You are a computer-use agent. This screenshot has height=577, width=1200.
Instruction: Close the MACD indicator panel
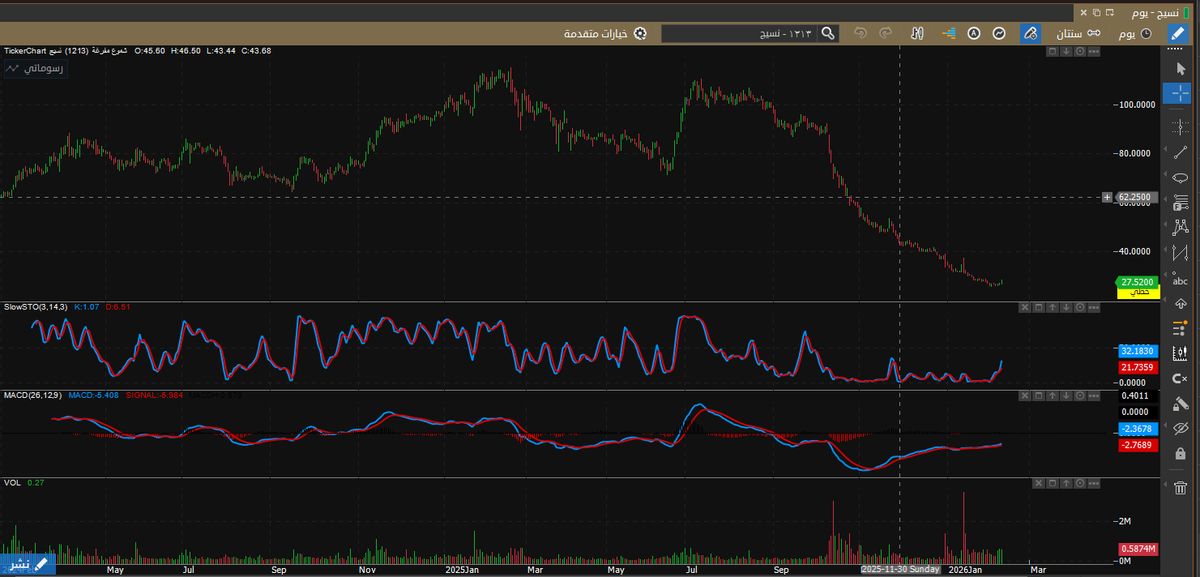point(1024,396)
